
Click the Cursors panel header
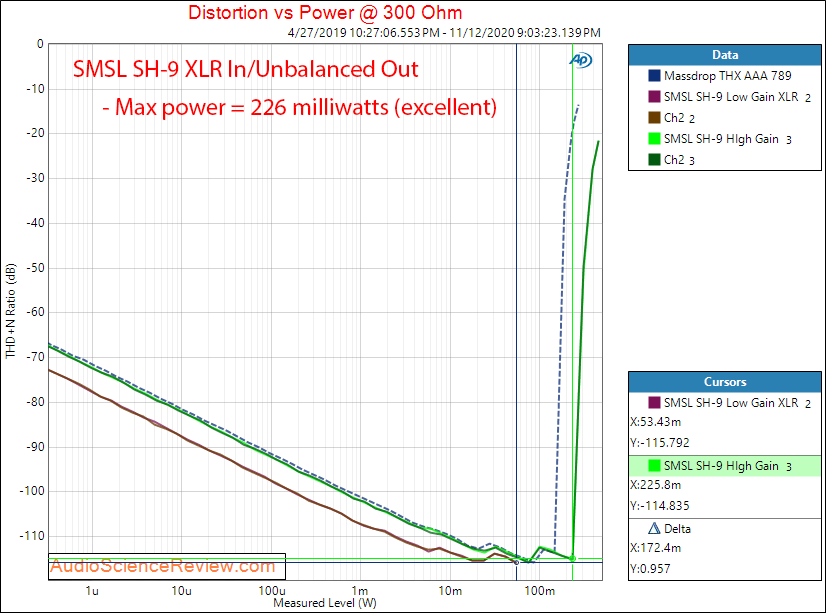(725, 382)
